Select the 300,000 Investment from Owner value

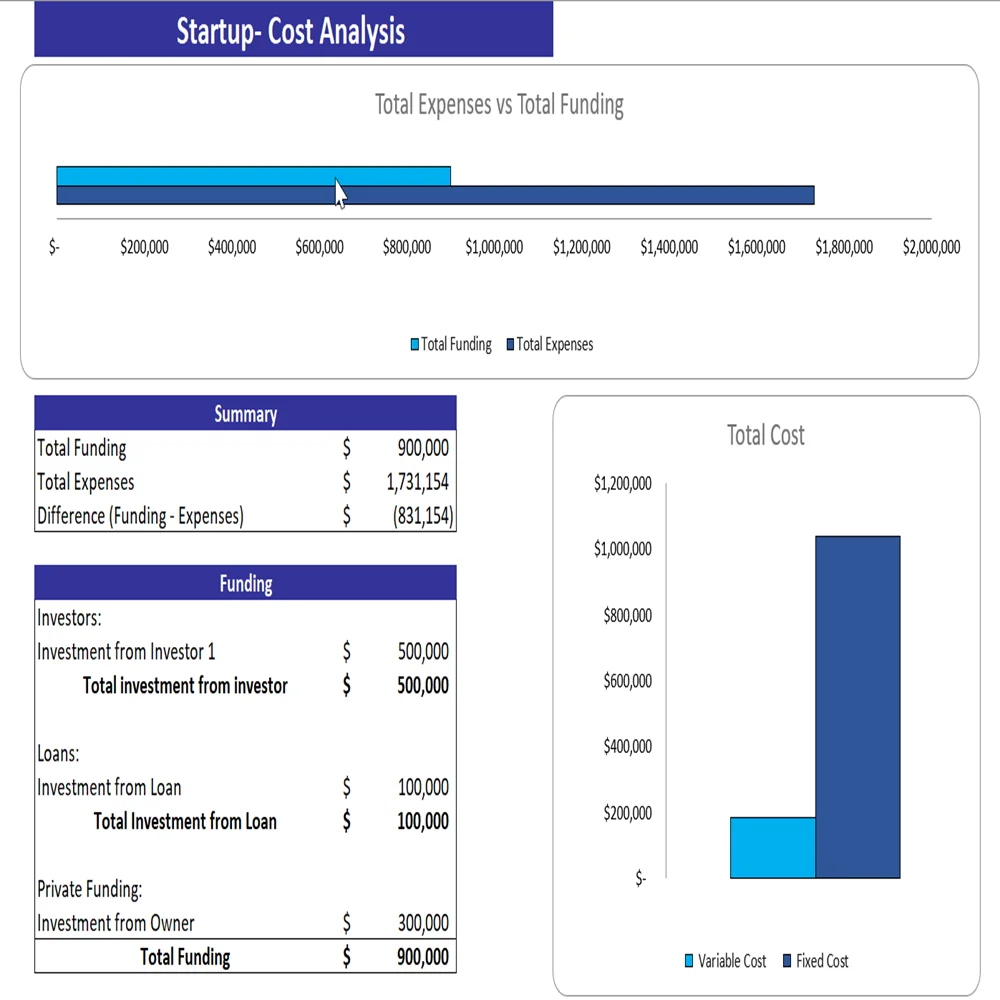[423, 924]
